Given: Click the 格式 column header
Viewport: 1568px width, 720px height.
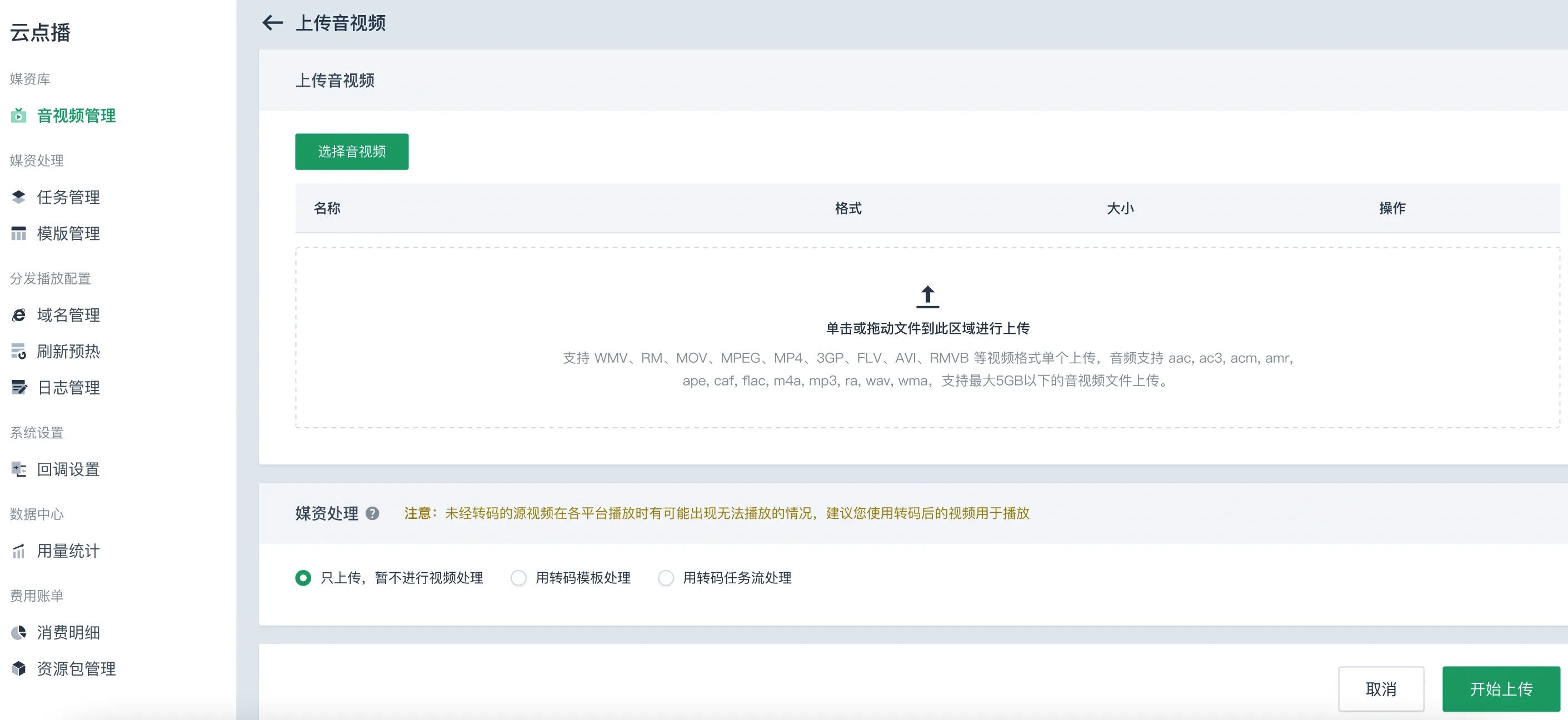Looking at the screenshot, I should (x=848, y=208).
